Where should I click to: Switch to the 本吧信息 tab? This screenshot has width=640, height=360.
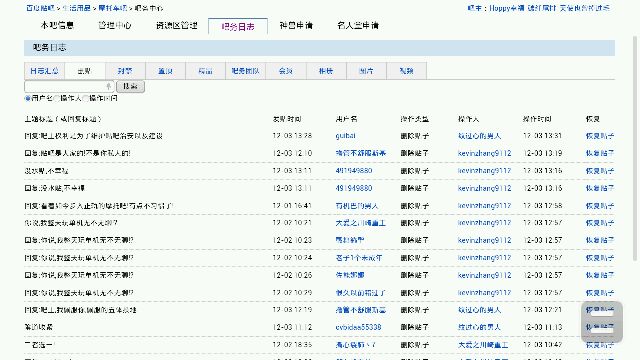tap(57, 25)
